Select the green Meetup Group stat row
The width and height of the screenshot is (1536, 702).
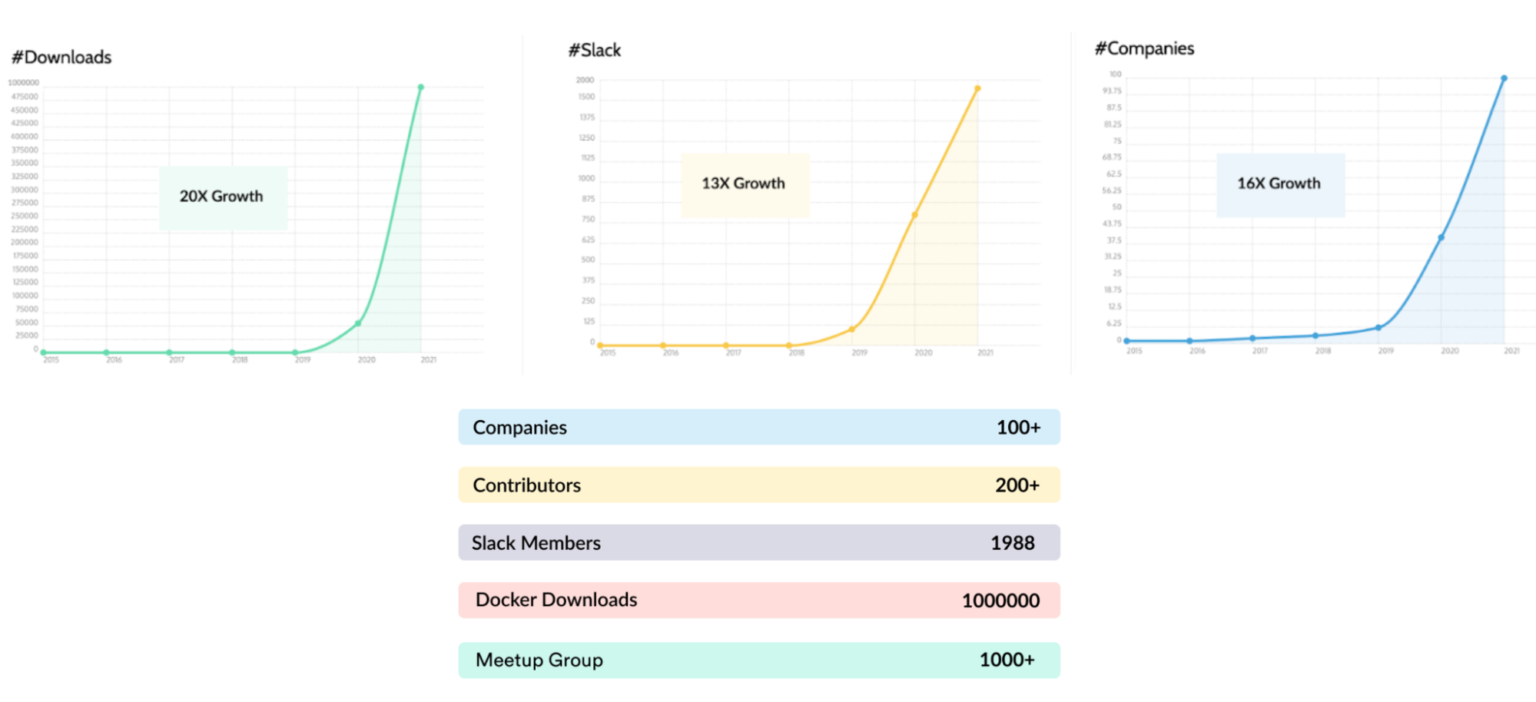tap(758, 660)
